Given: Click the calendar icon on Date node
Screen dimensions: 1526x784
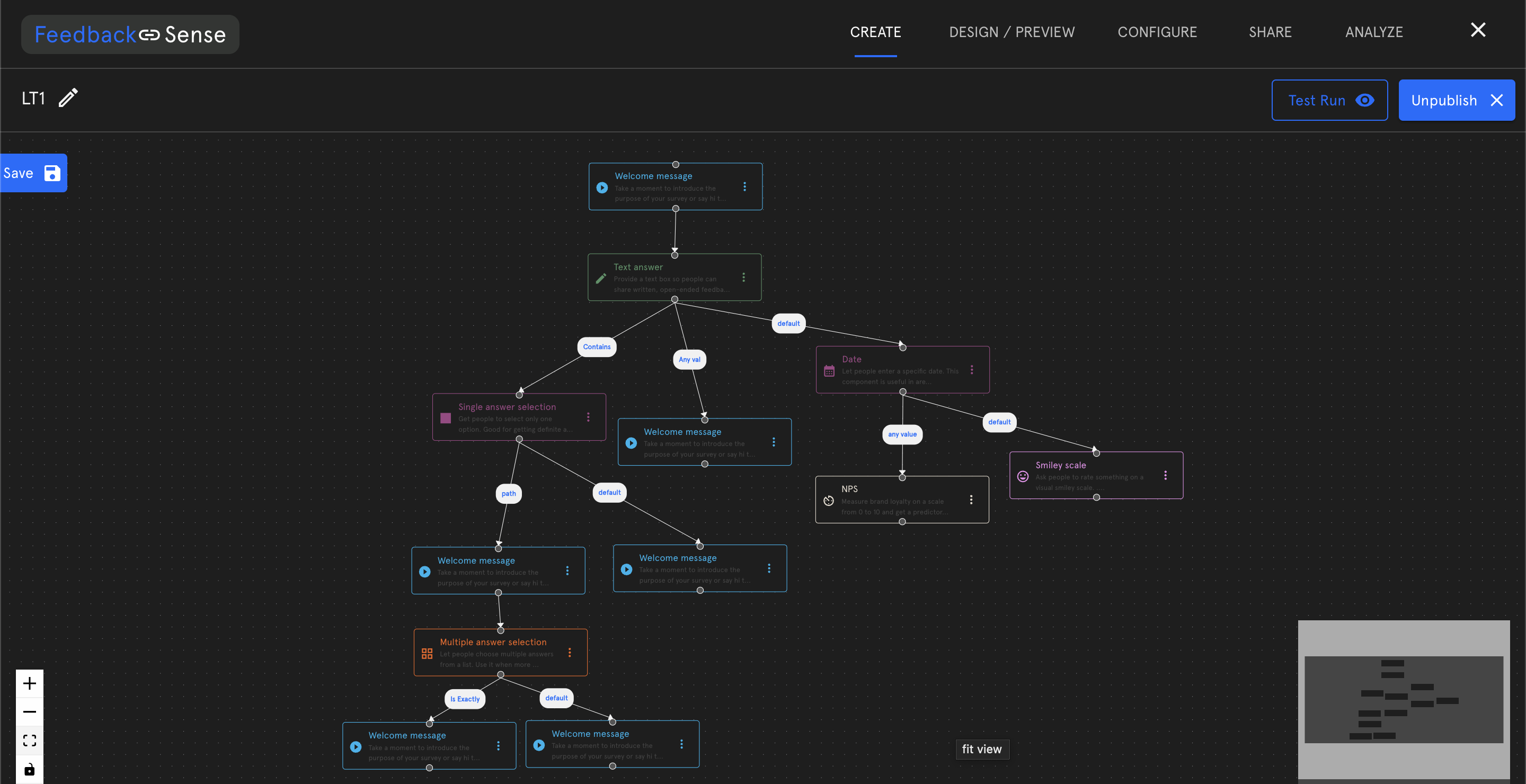Looking at the screenshot, I should click(829, 371).
